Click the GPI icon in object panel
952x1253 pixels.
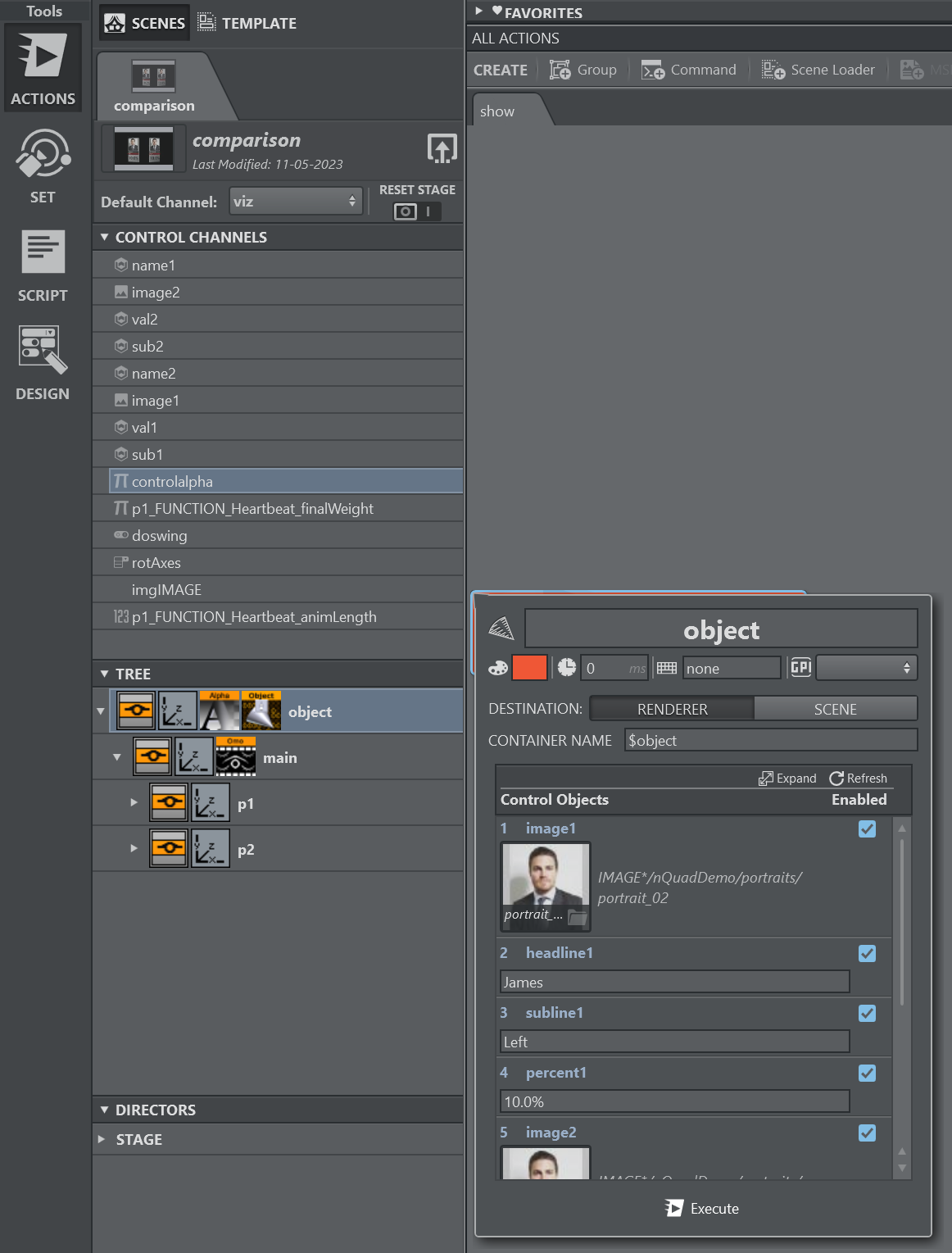800,668
